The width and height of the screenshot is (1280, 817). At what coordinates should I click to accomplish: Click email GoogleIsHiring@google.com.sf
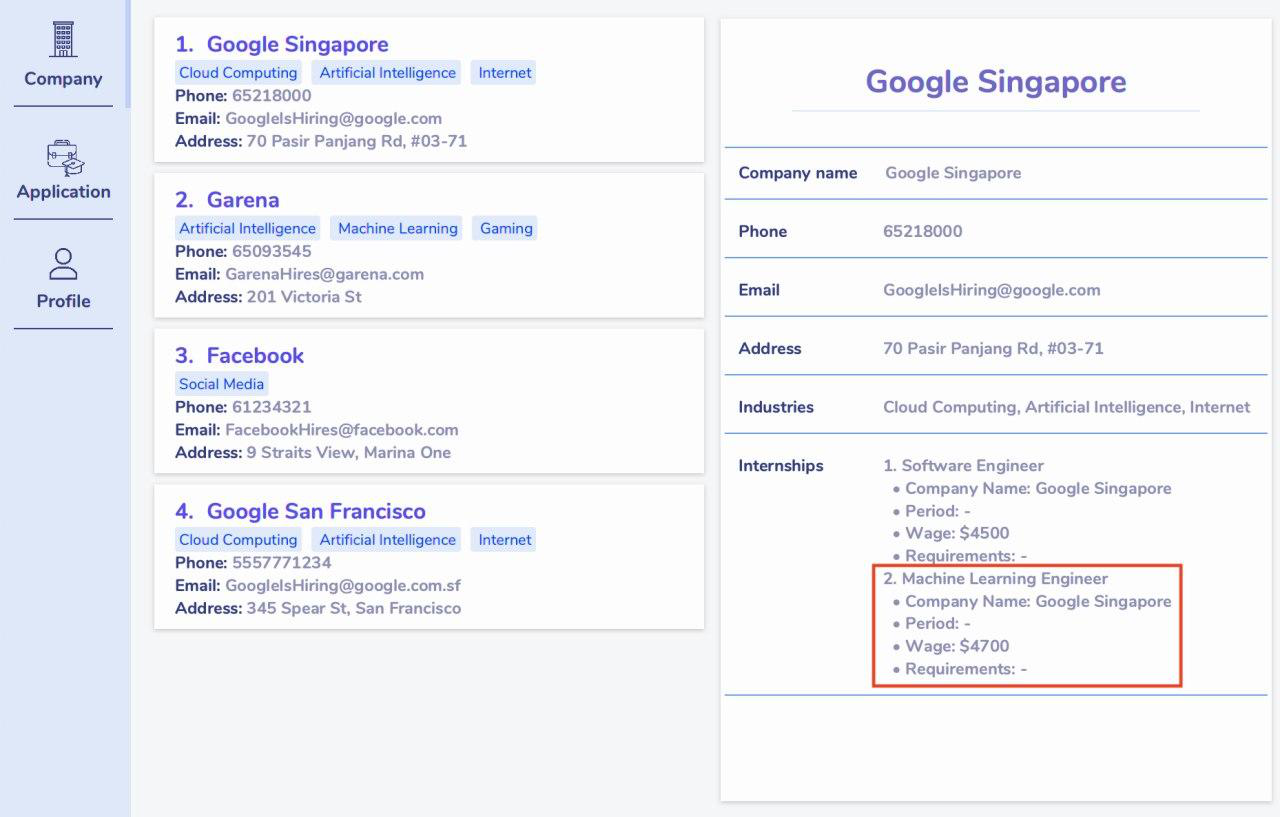[343, 586]
